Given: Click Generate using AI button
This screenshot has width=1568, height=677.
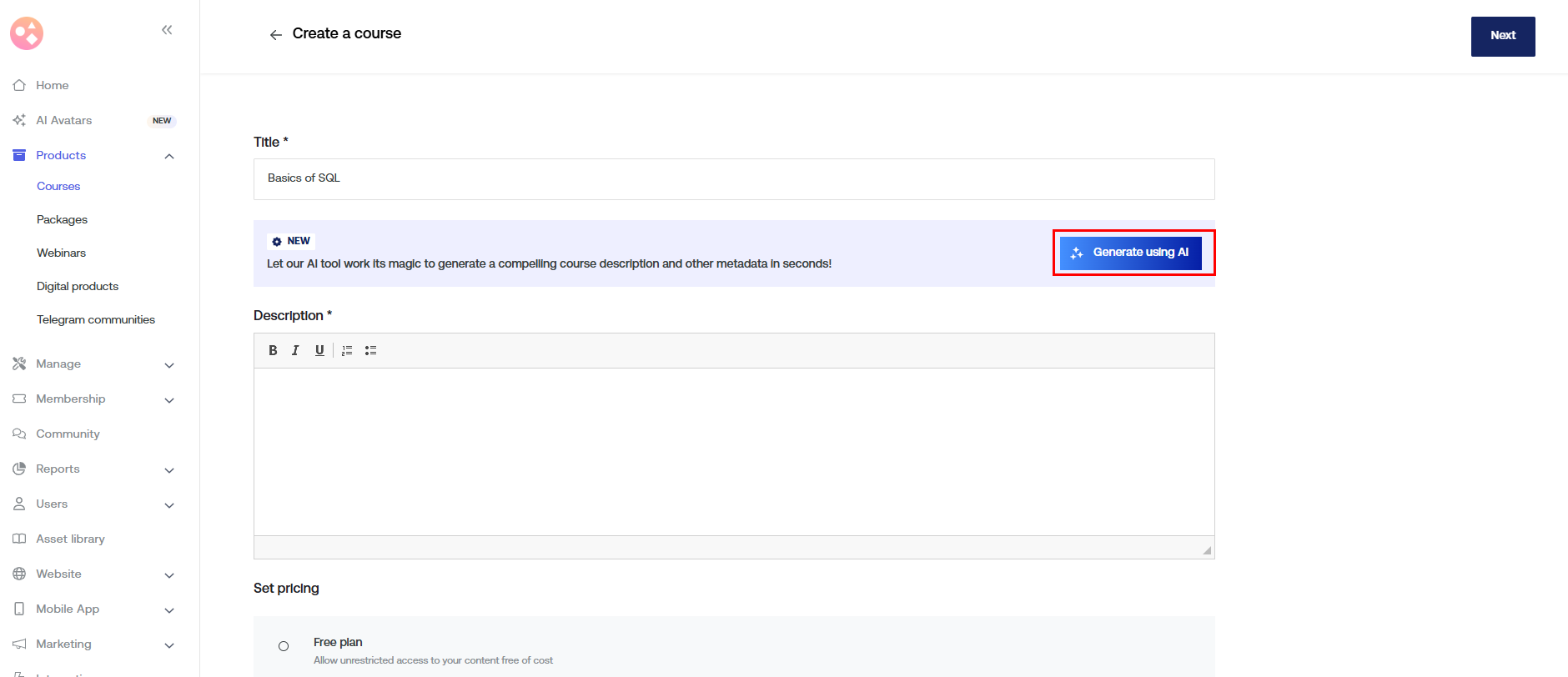Looking at the screenshot, I should tap(1130, 253).
